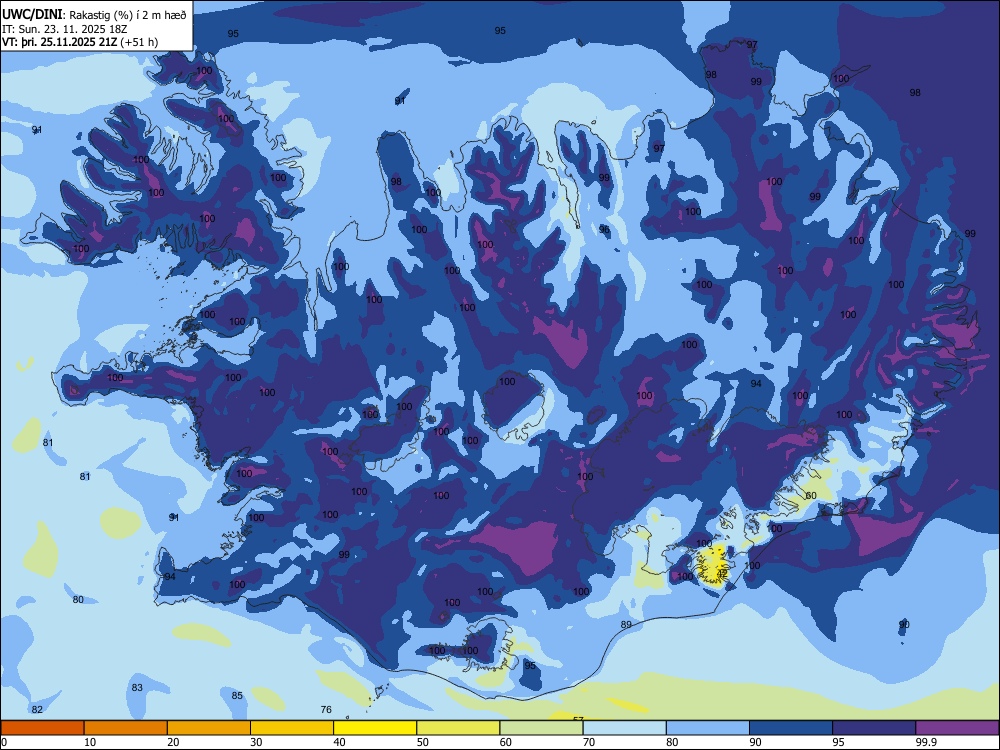Click the legend label '70'
This screenshot has width=1000, height=750.
pos(589,742)
